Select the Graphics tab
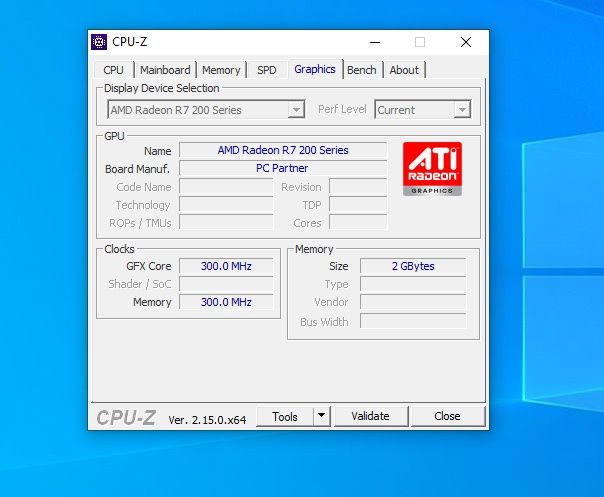Screen dimensions: 604x497 click(x=315, y=69)
